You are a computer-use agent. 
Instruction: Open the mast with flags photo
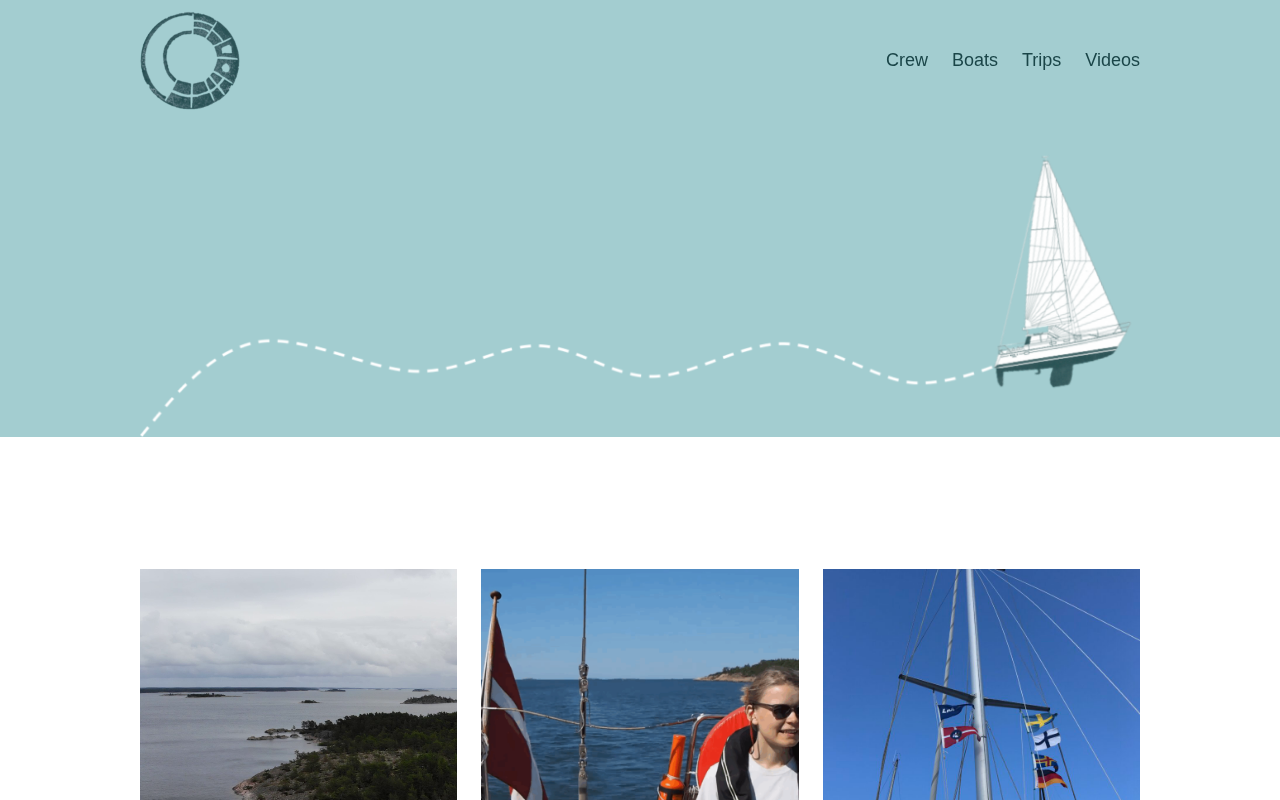pyautogui.click(x=981, y=684)
